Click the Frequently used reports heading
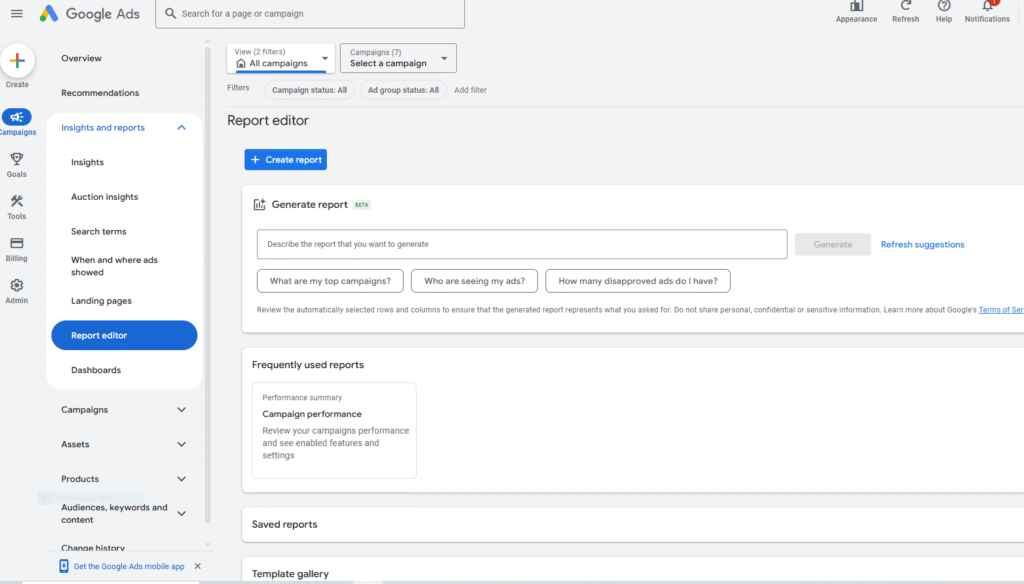Viewport: 1024px width, 584px height. pyautogui.click(x=308, y=365)
